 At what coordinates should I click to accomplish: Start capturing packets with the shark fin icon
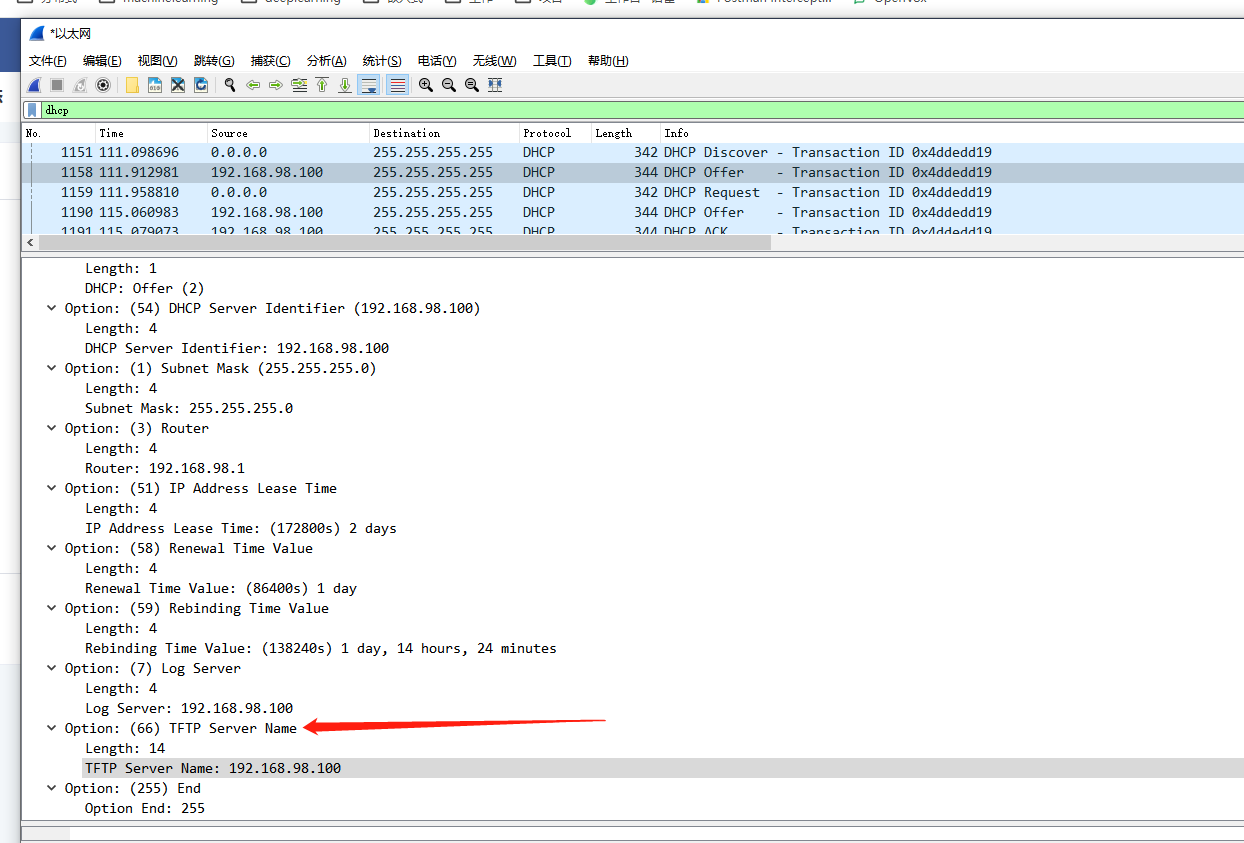point(34,85)
